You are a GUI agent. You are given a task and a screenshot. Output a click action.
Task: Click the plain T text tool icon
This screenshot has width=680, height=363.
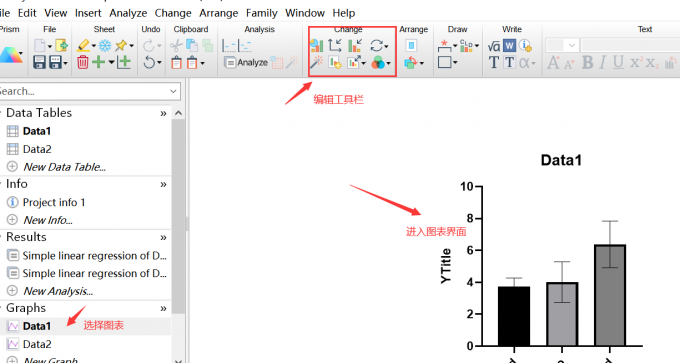494,62
